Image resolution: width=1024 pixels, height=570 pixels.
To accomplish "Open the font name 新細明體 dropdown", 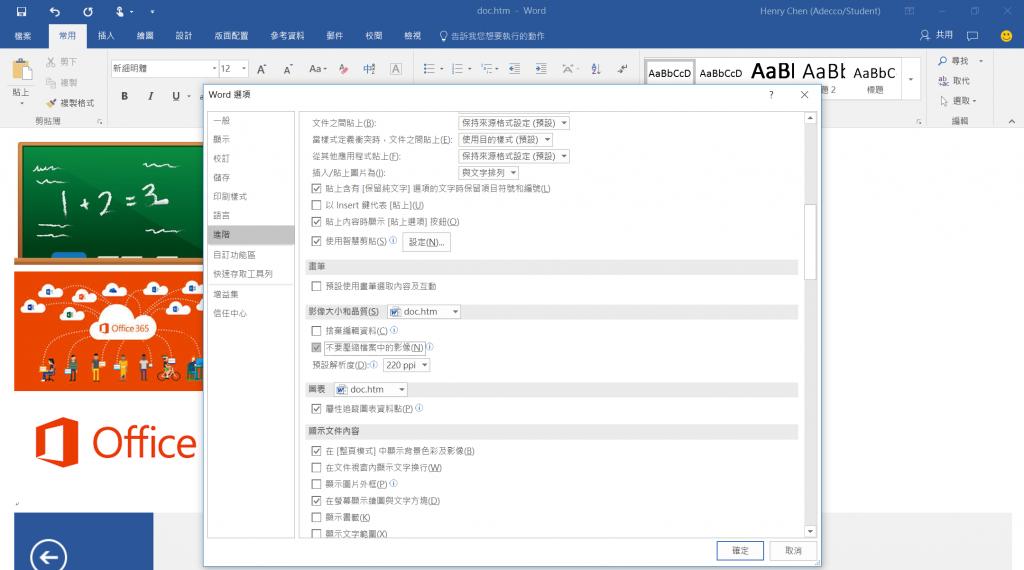I will point(214,69).
